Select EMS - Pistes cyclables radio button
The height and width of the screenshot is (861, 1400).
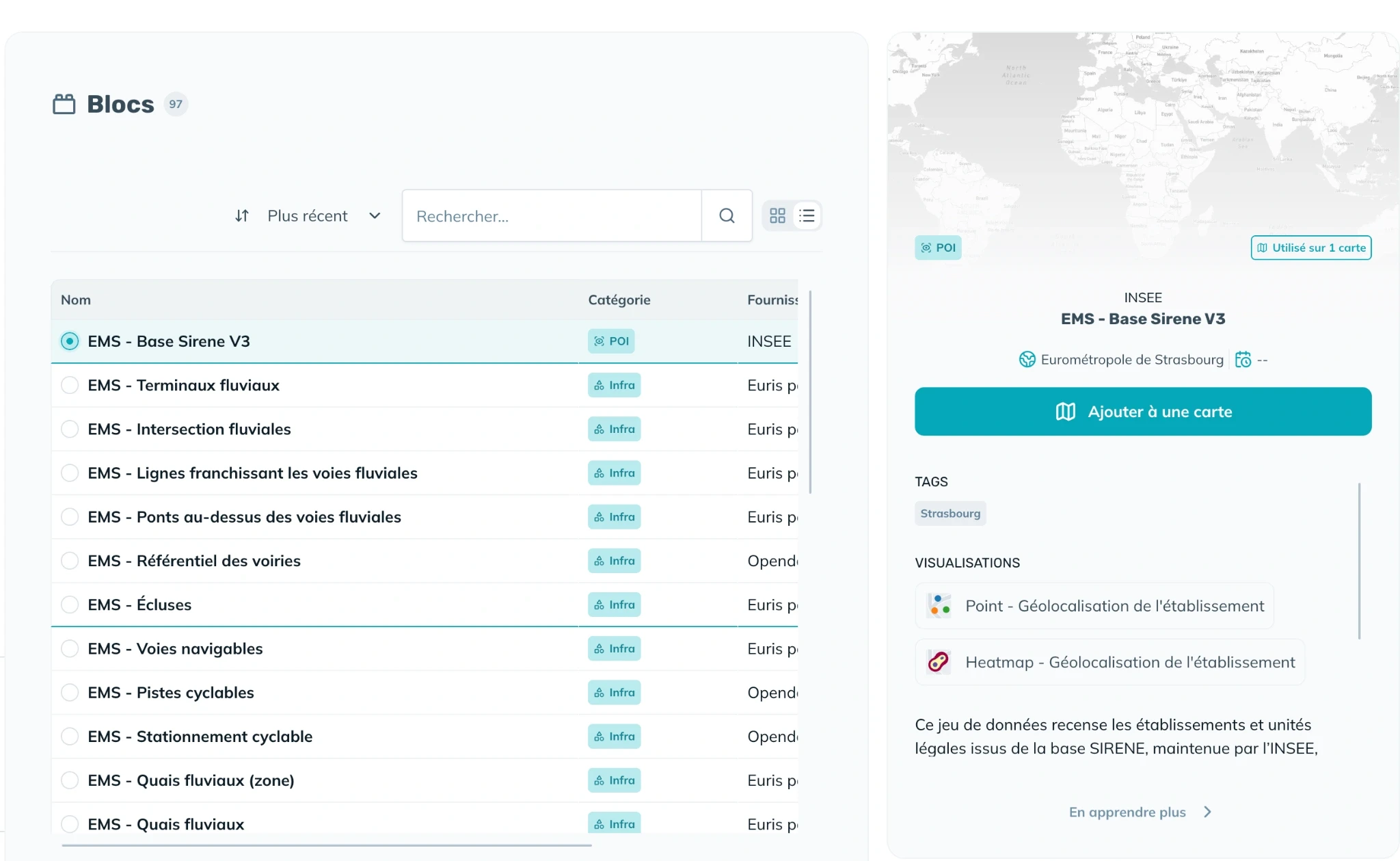pos(70,693)
